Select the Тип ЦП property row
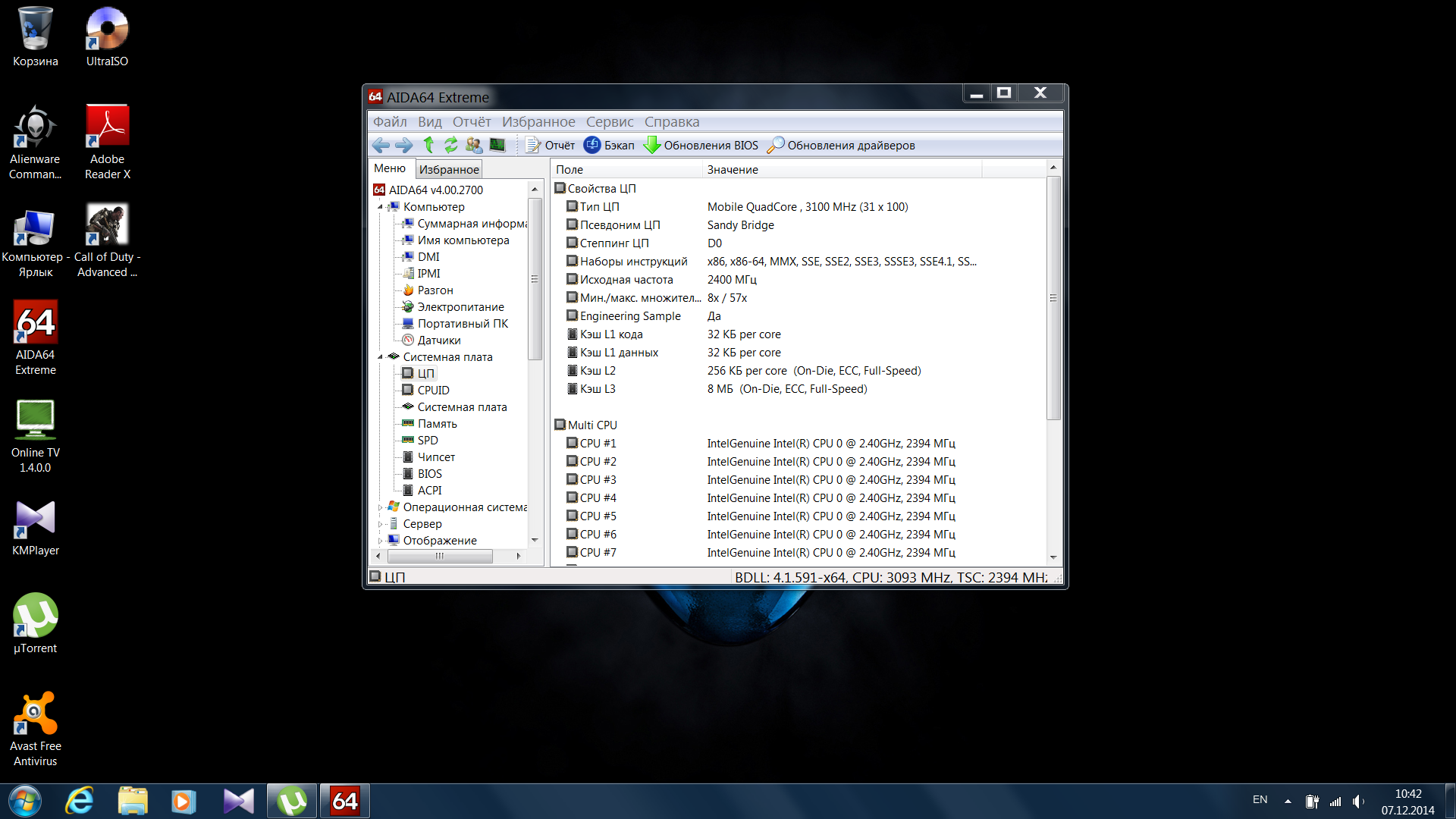This screenshot has width=1456, height=819. coord(799,207)
